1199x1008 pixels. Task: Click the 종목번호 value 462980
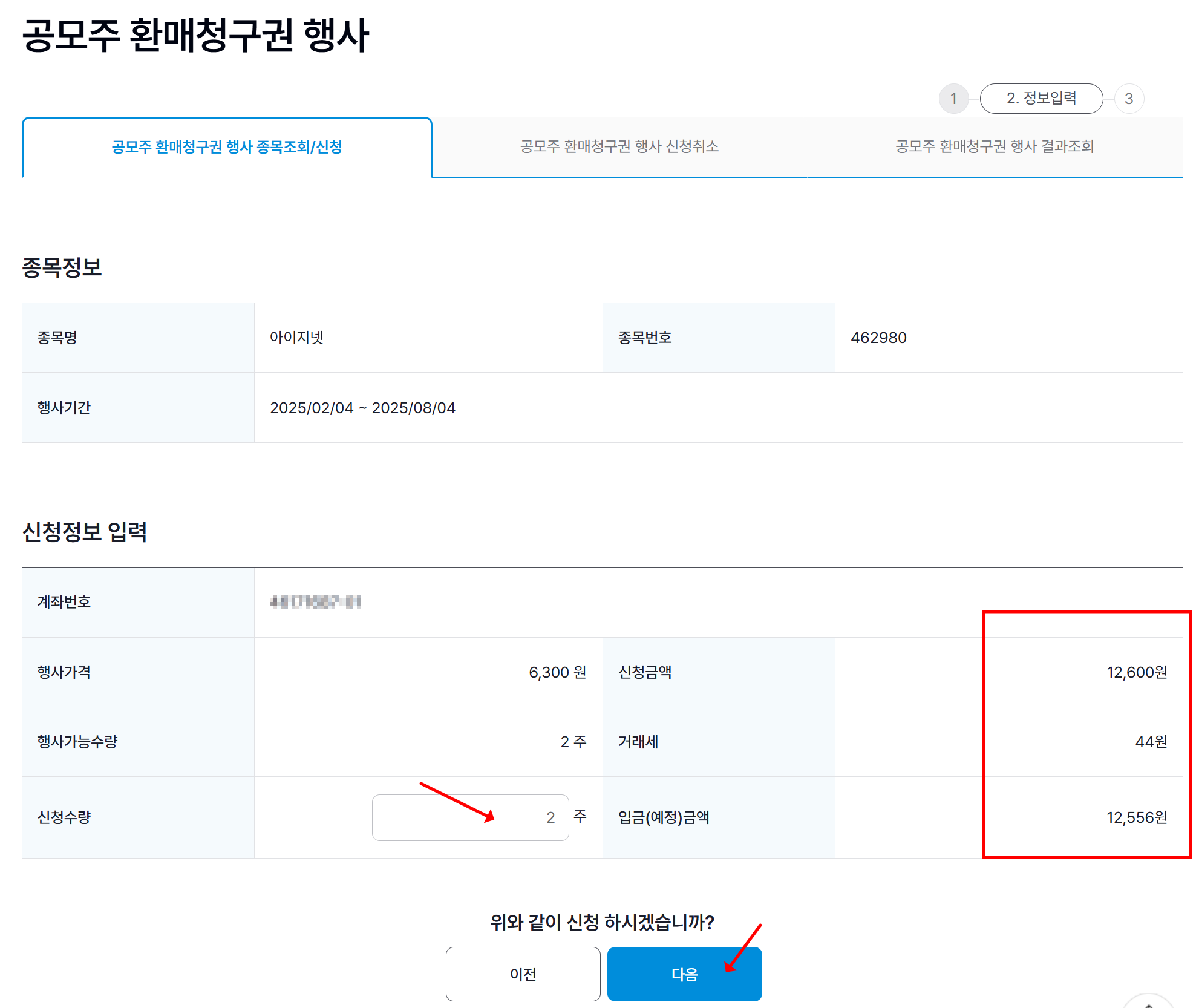point(879,337)
